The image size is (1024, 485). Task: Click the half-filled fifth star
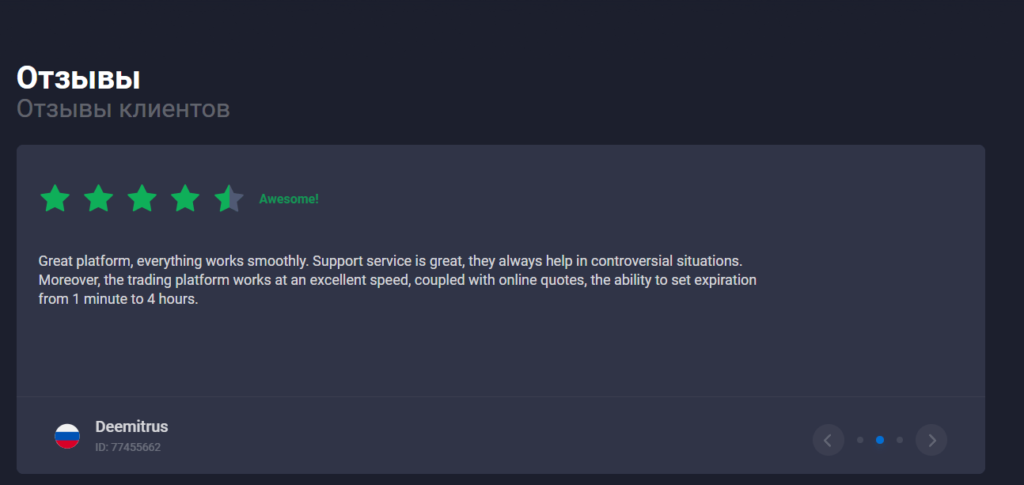229,198
